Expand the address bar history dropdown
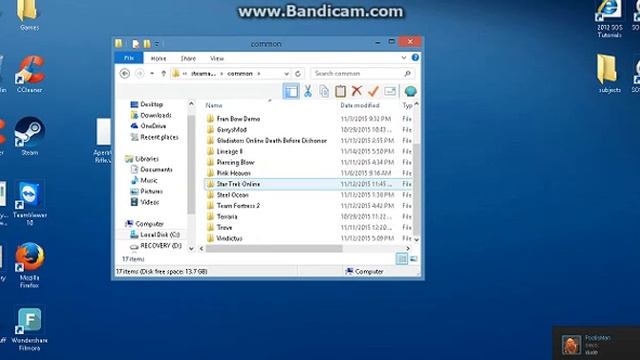 pyautogui.click(x=287, y=73)
